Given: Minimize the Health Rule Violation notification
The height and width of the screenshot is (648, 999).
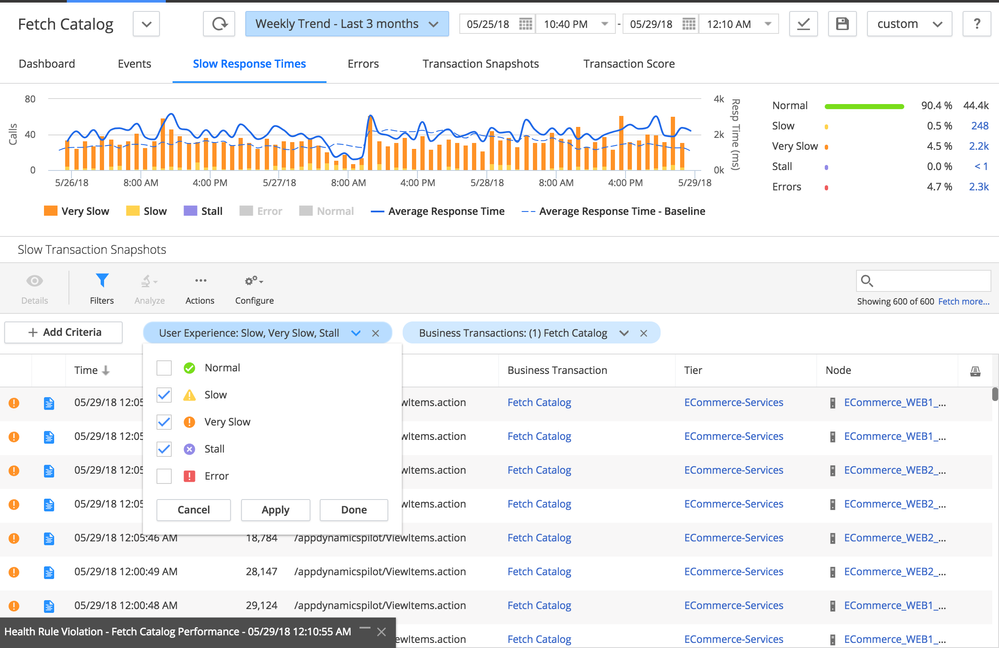Looking at the screenshot, I should tap(365, 630).
